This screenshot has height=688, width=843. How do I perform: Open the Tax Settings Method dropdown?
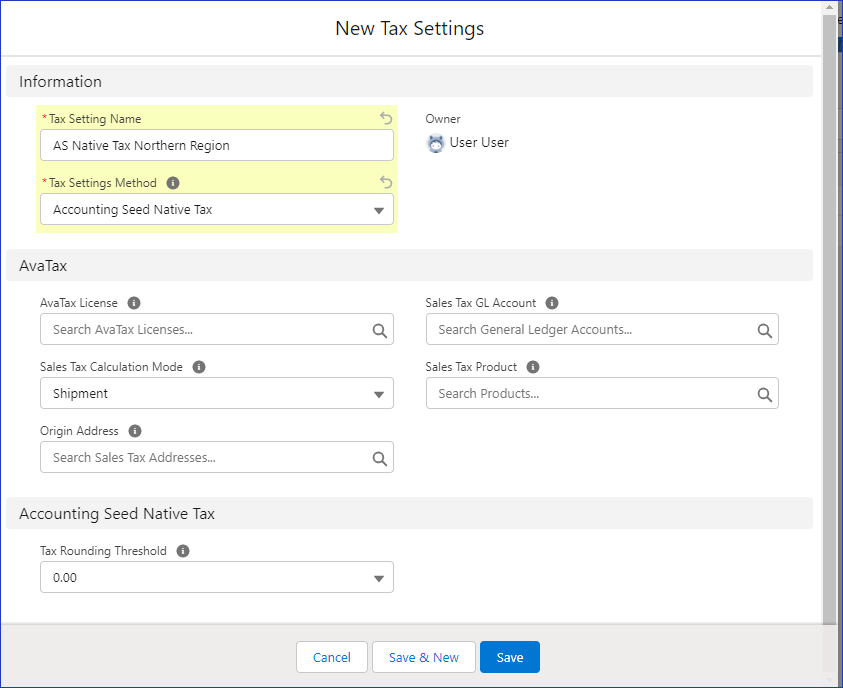[x=379, y=209]
